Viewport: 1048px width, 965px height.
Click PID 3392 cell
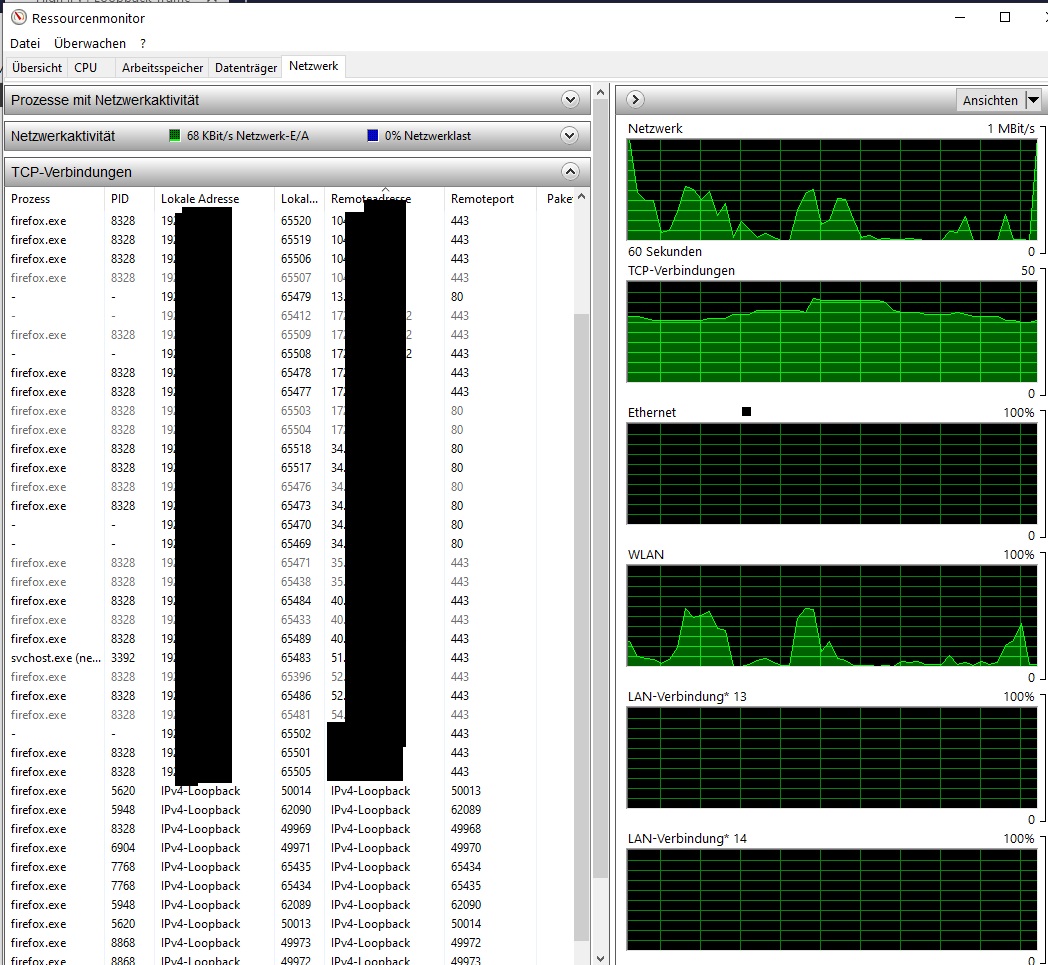click(123, 658)
